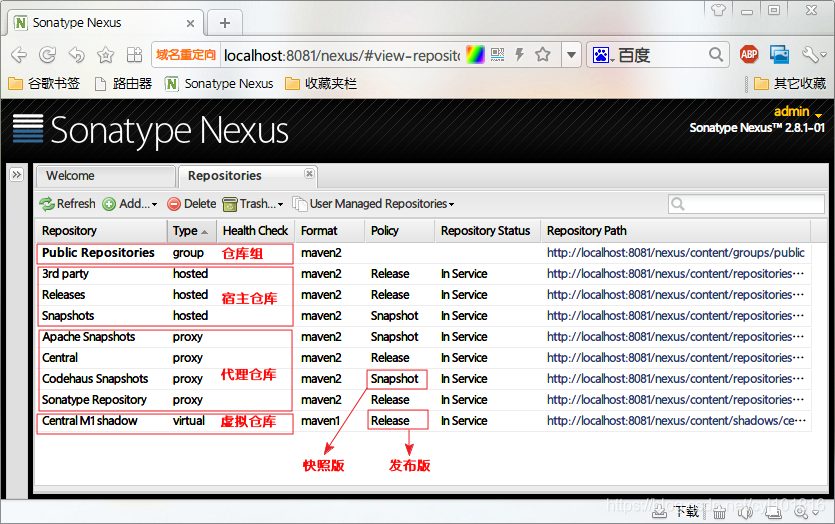Open the shadows/ce… repository path link
This screenshot has width=835, height=524.
pos(676,421)
